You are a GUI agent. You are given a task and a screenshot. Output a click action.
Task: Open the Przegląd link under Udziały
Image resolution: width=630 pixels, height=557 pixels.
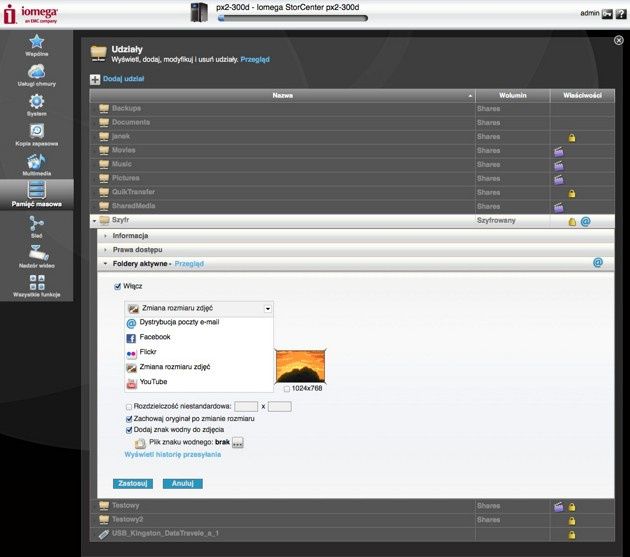pos(255,59)
